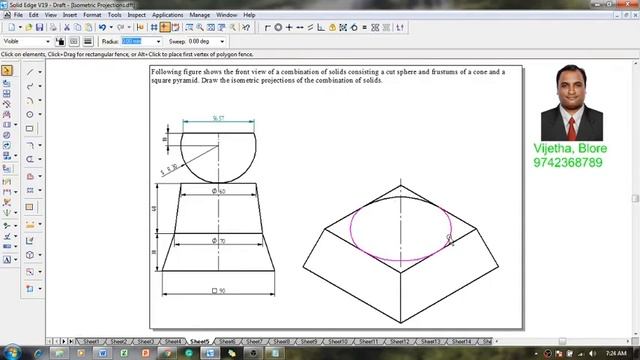The width and height of the screenshot is (640, 360).
Task: Click the Windows Start button
Action: coord(12,353)
